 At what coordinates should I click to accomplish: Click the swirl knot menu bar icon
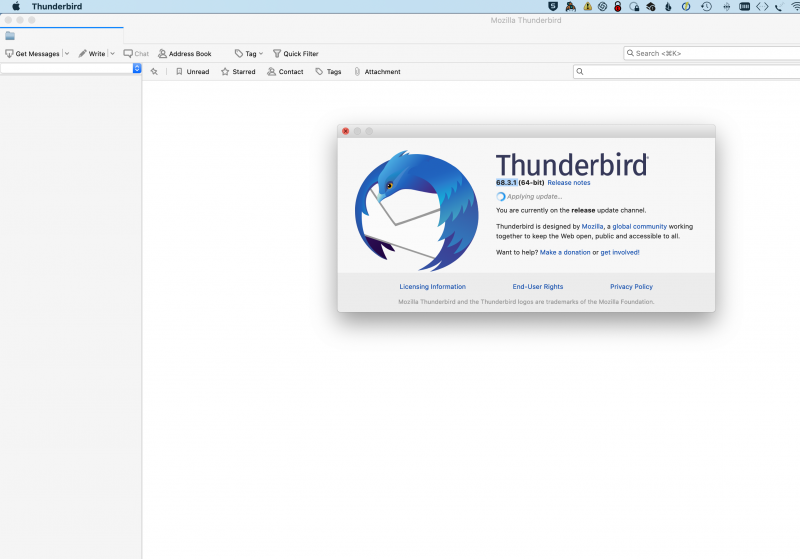602,7
